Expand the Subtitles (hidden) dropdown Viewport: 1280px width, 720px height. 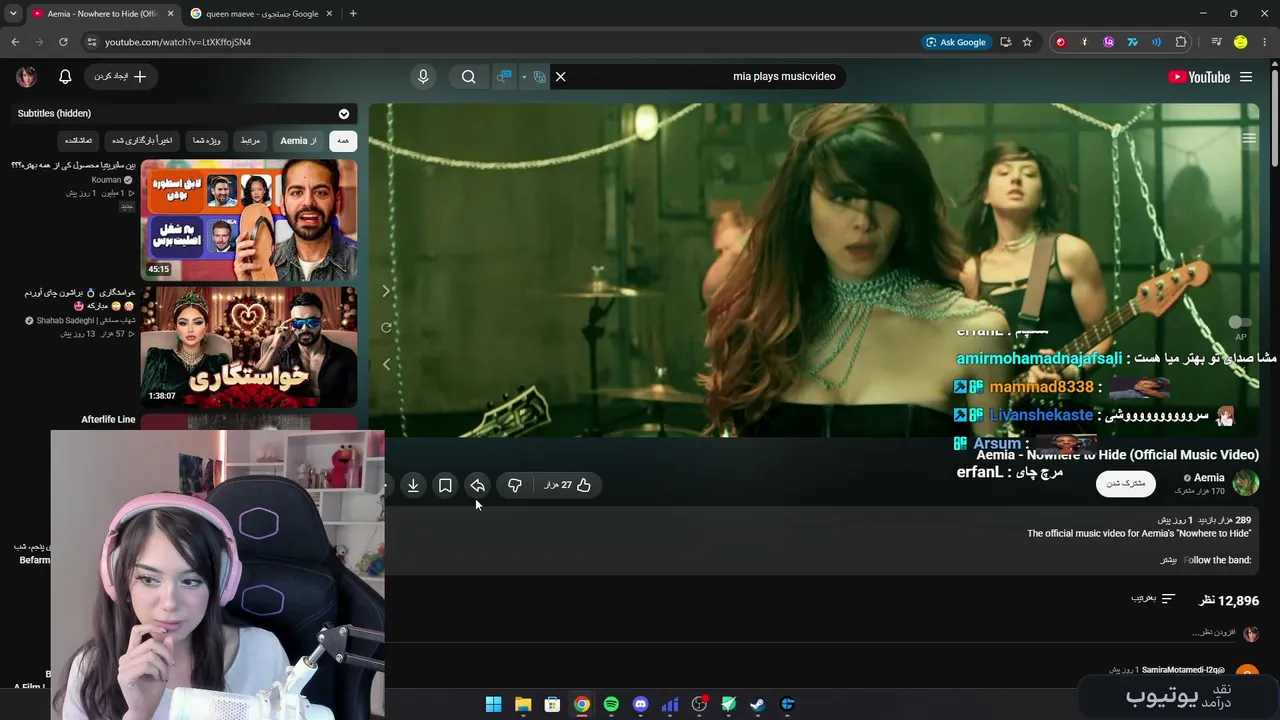[344, 114]
